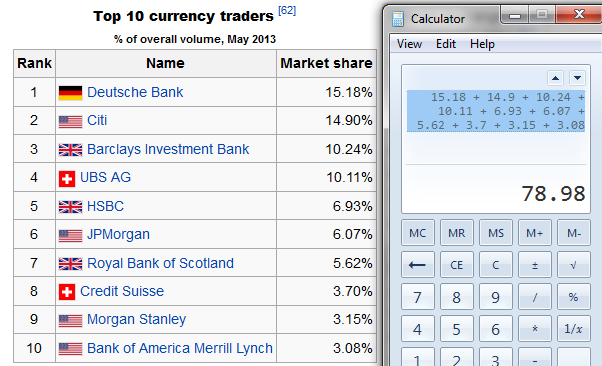Click the Calculator title bar icon
Screen dimensions: 602x366
coord(398,18)
